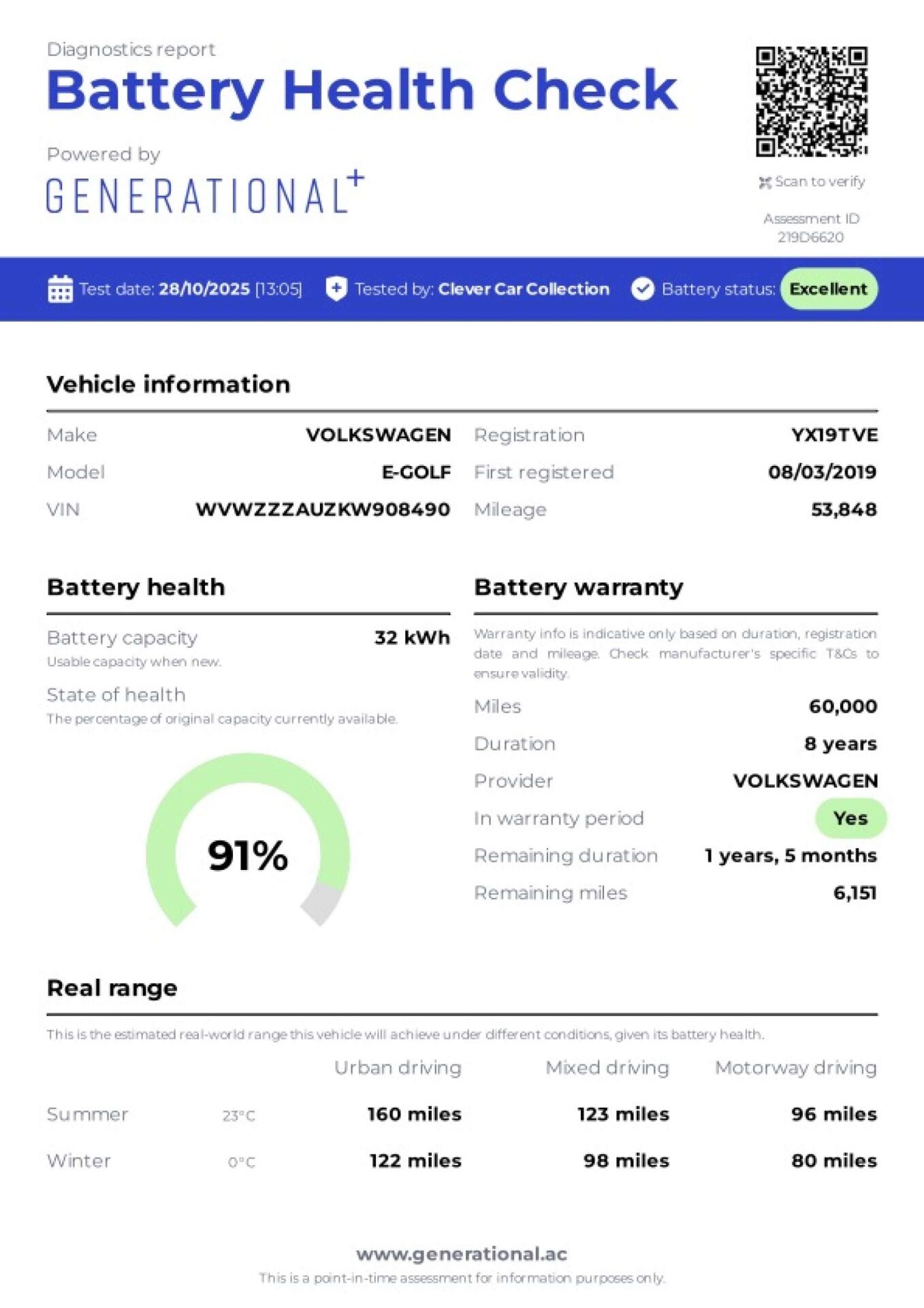Image resolution: width=924 pixels, height=1308 pixels.
Task: Click the Motorway driving column header
Action: 796,1068
